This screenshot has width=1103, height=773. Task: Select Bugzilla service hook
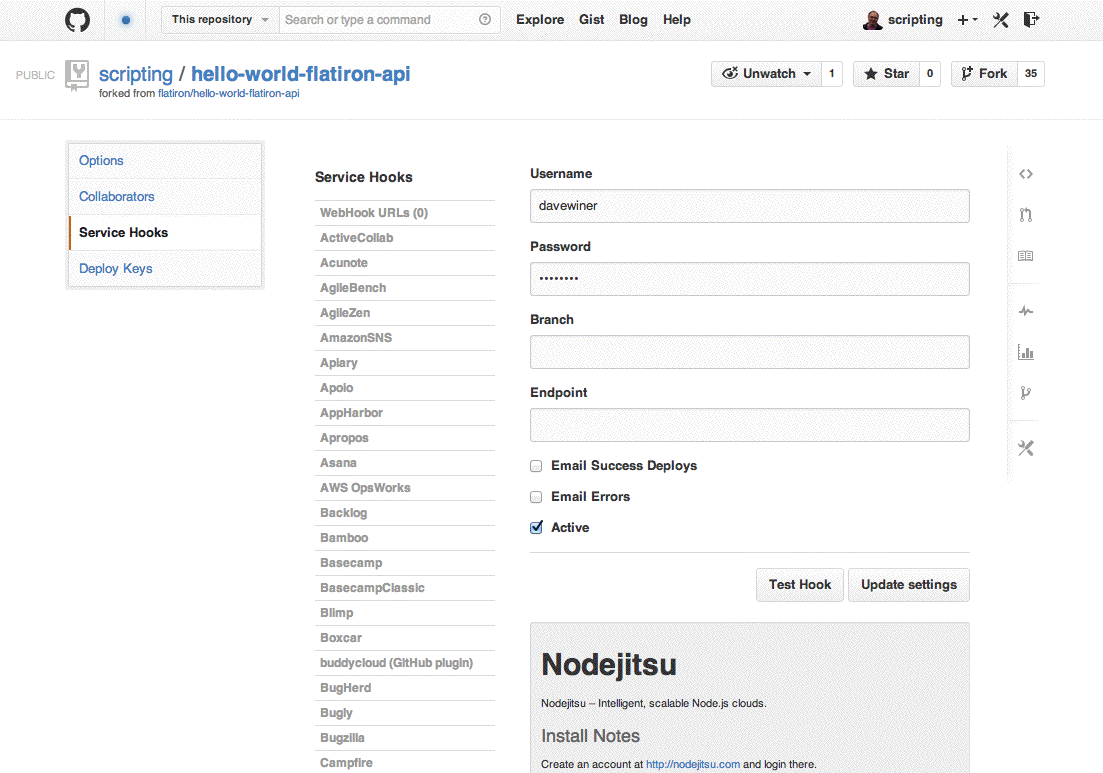click(x=405, y=738)
